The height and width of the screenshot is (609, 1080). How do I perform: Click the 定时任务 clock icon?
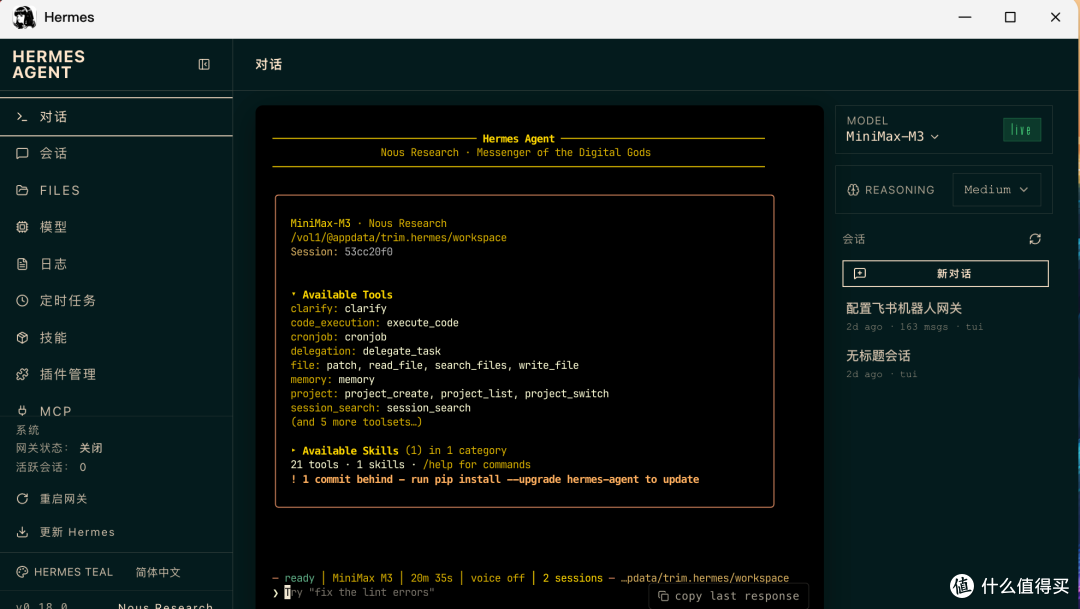point(22,300)
